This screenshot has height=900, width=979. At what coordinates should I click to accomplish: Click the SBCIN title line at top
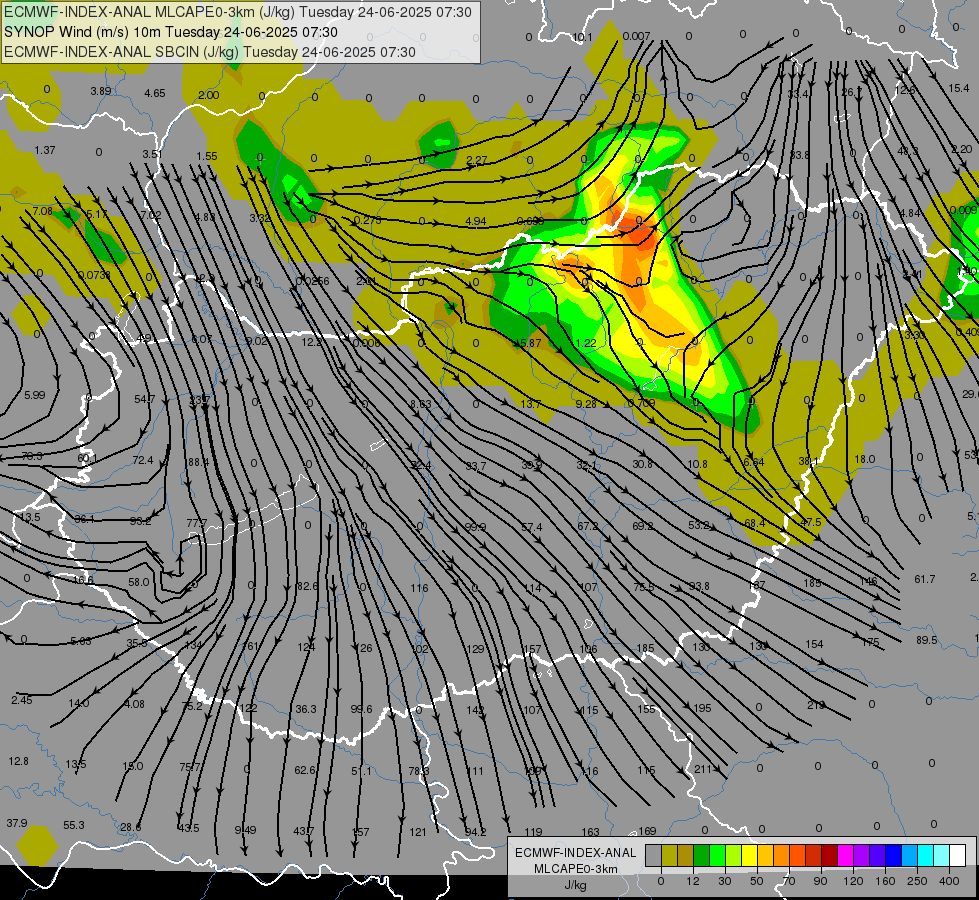tap(210, 52)
